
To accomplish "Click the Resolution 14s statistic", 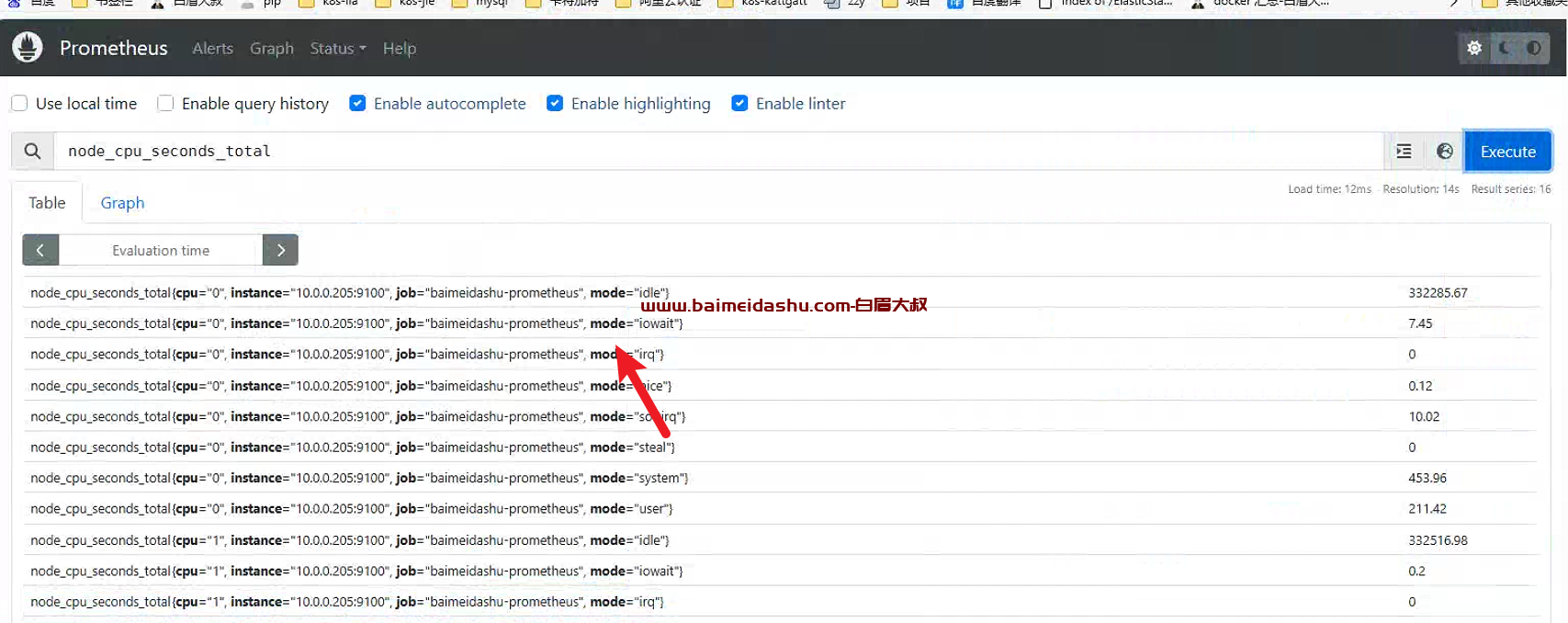I will (x=1421, y=189).
